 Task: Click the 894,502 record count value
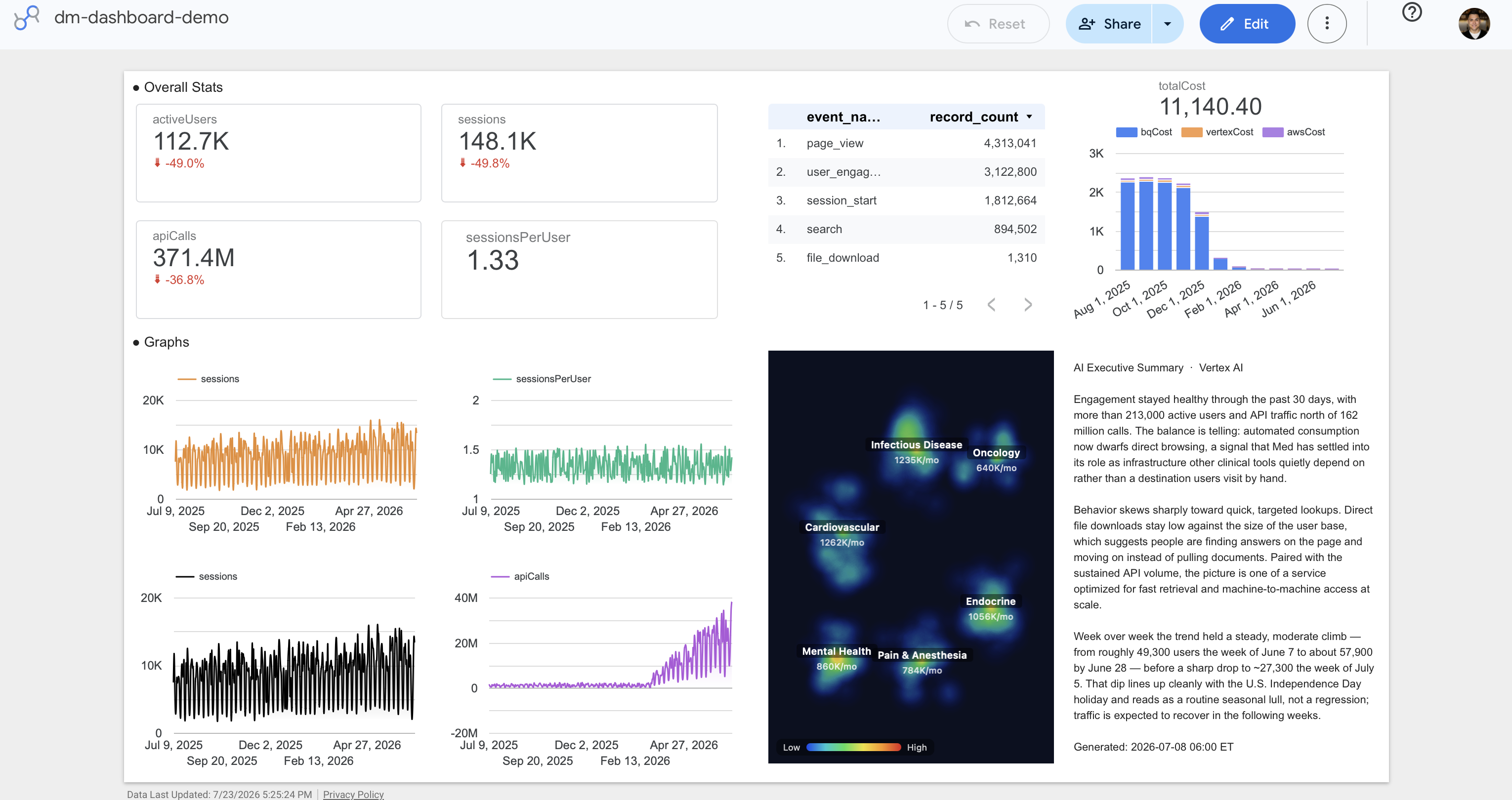click(1015, 229)
